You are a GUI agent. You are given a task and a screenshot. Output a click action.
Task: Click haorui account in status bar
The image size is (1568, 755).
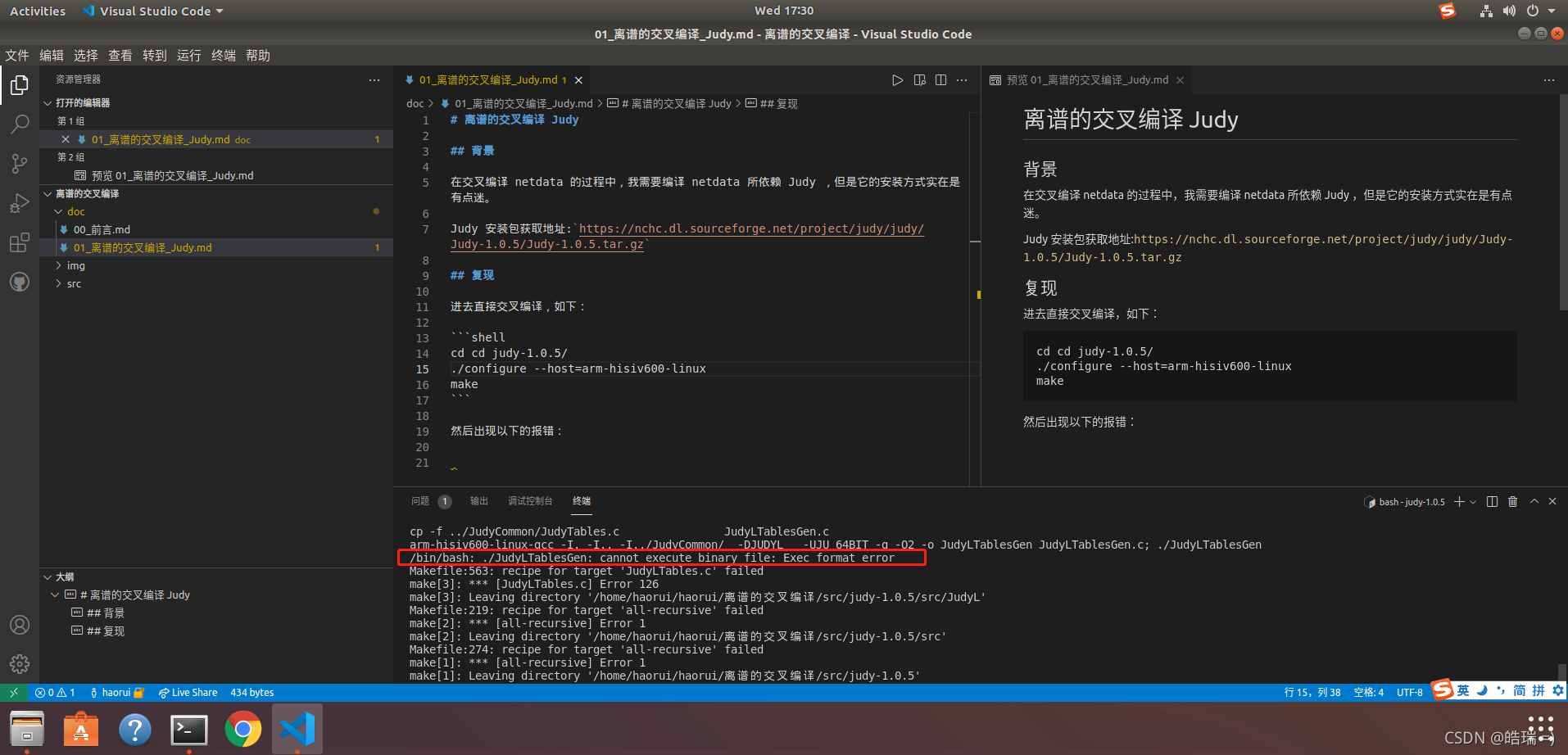tap(116, 693)
